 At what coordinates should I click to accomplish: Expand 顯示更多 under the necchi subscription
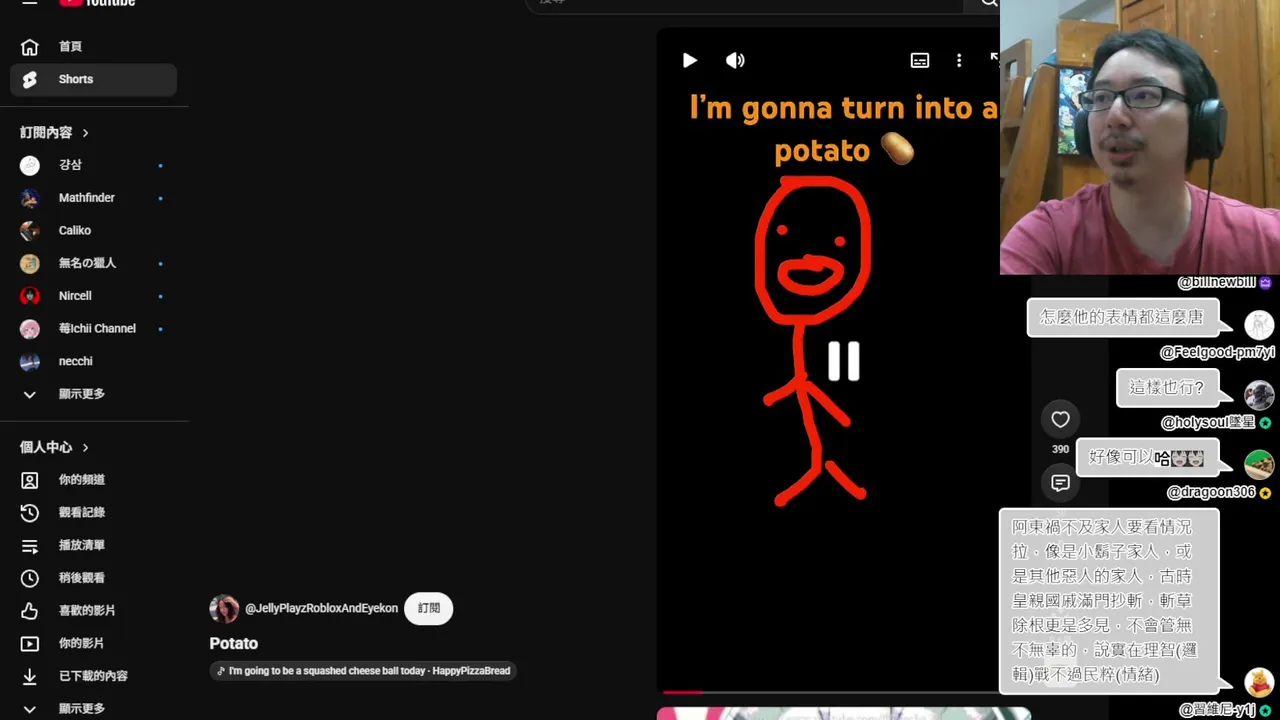pyautogui.click(x=93, y=394)
